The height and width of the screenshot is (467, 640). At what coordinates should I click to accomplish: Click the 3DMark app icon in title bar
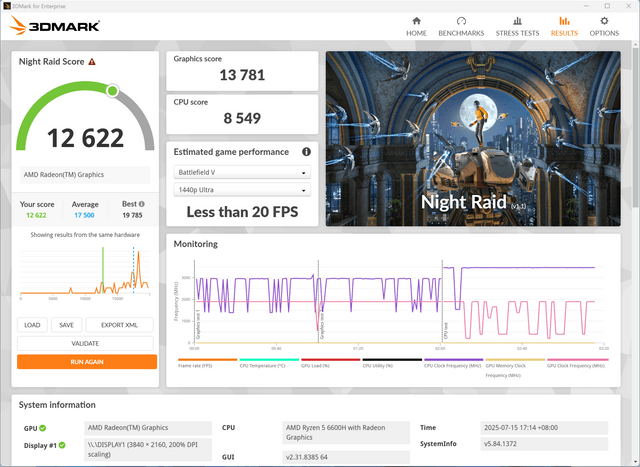tap(7, 6)
